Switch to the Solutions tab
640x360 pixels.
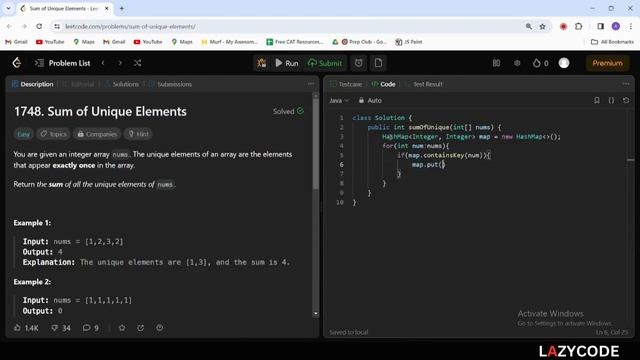[122, 84]
